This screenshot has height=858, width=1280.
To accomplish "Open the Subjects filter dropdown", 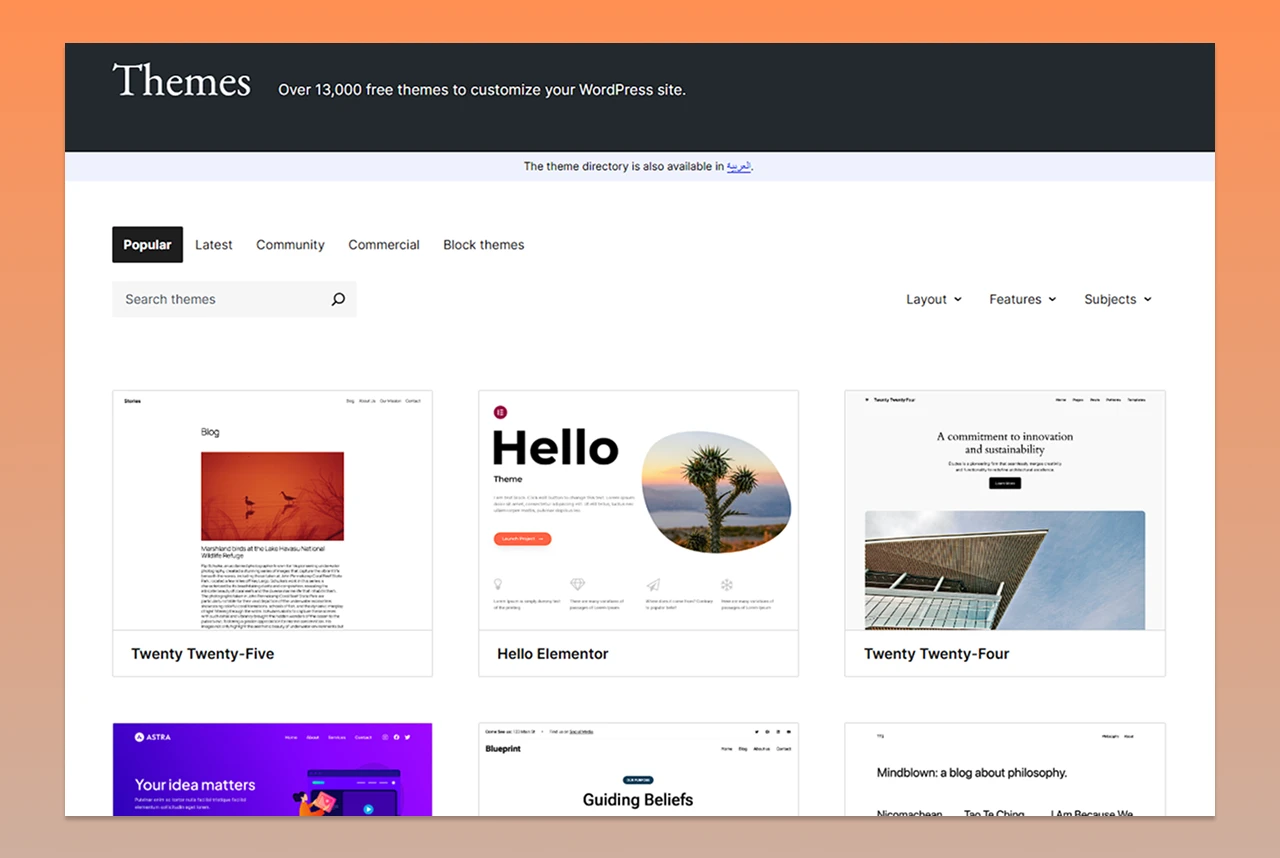I will (1118, 299).
